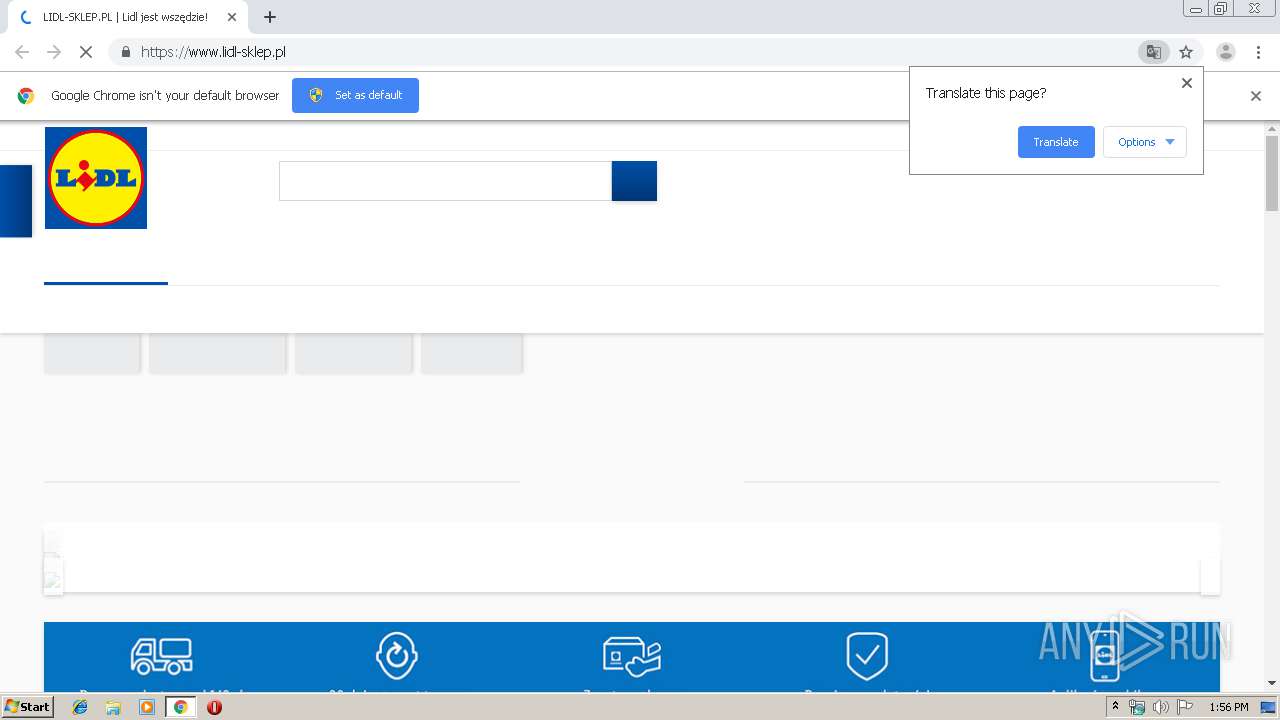Open Chrome's three-dot menu
This screenshot has height=720, width=1280.
pos(1258,52)
